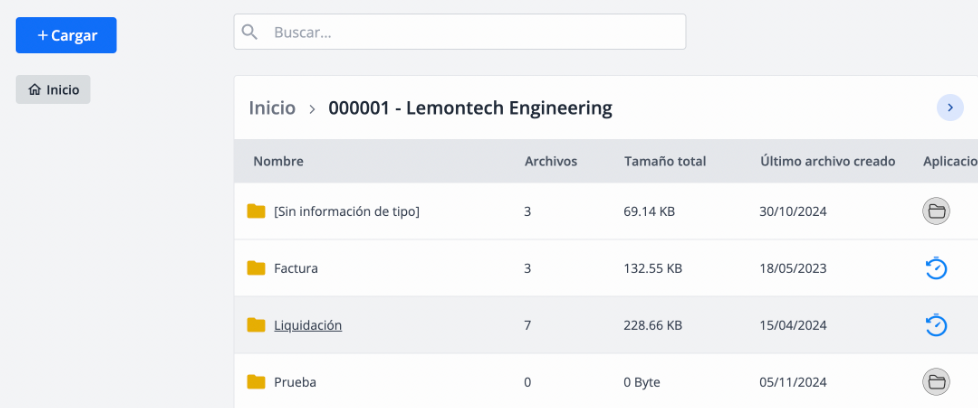Click the timer application icon for Liquidación

point(936,325)
